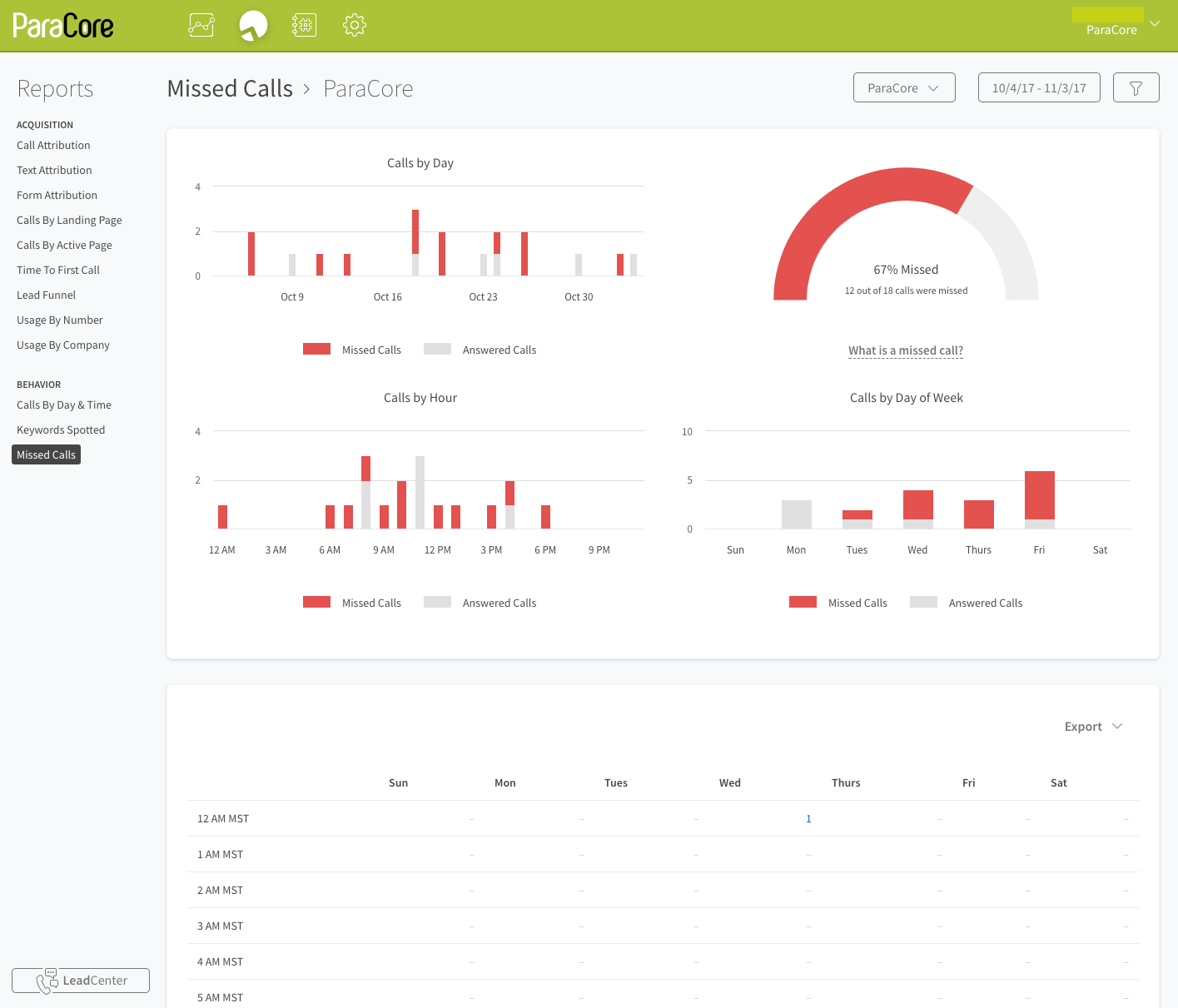Open Keywords Spotted report
1178x1008 pixels.
point(61,430)
